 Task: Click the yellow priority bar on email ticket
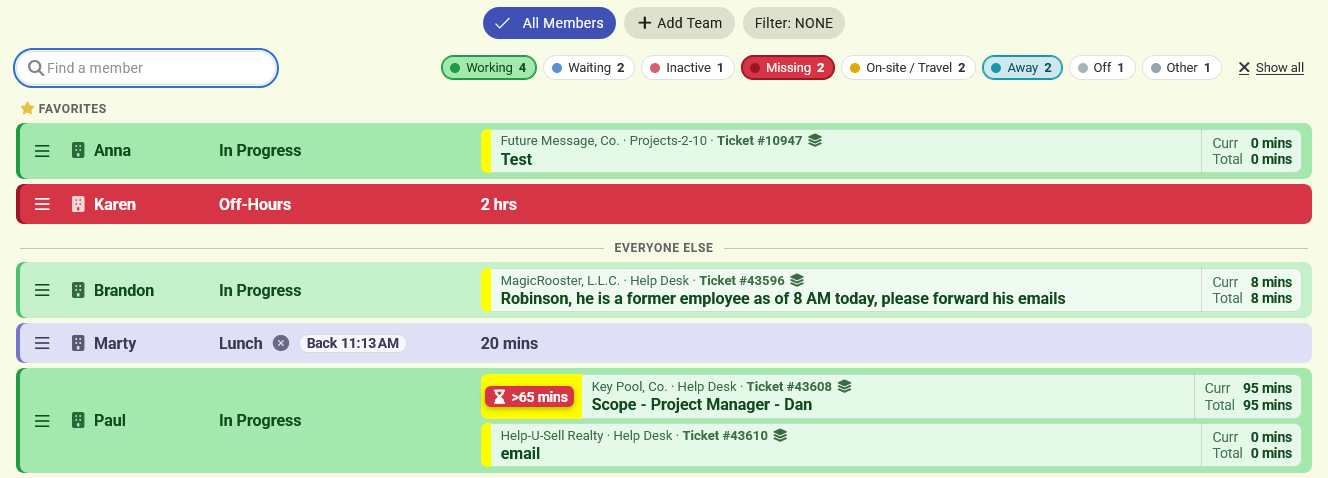point(486,445)
